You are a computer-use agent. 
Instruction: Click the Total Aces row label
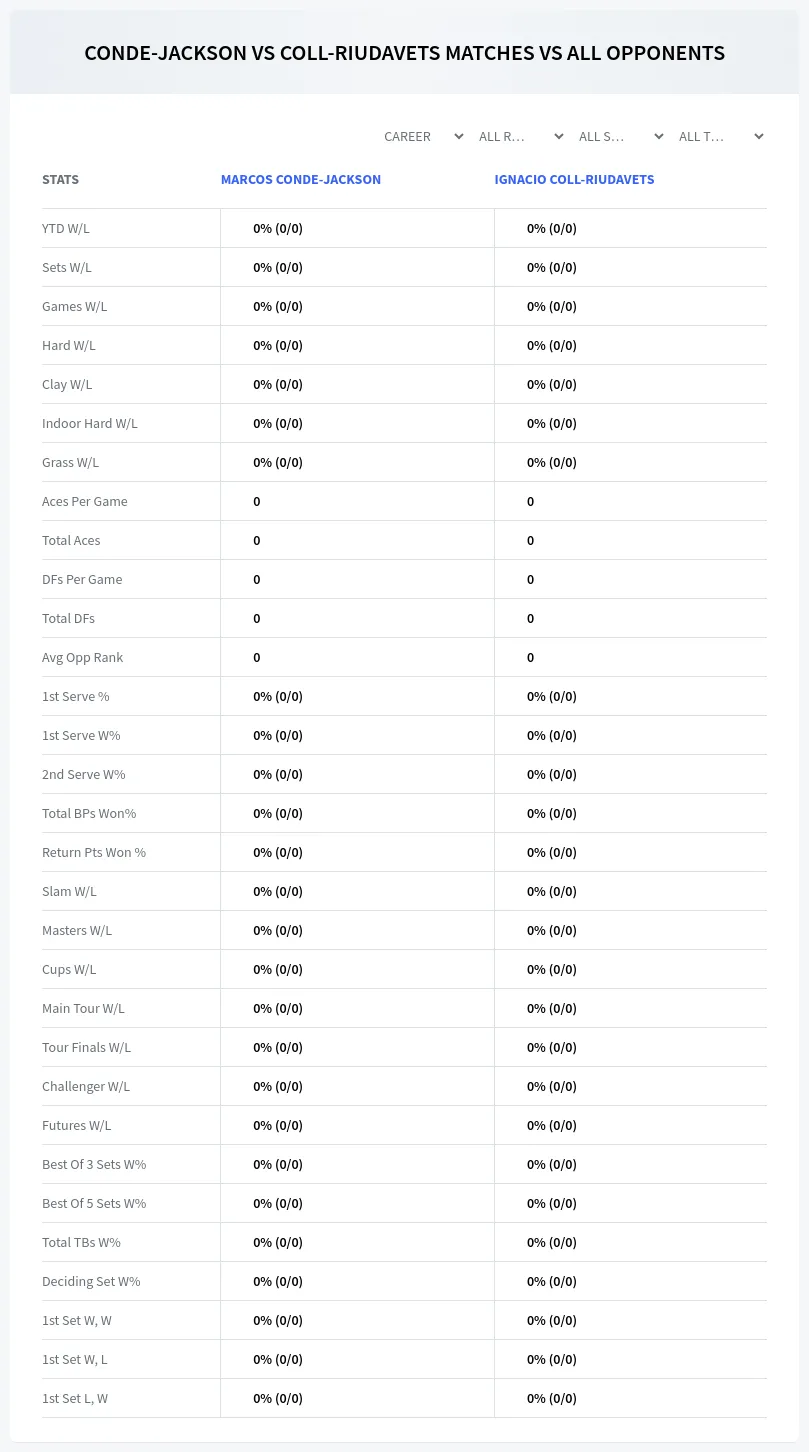tap(71, 540)
